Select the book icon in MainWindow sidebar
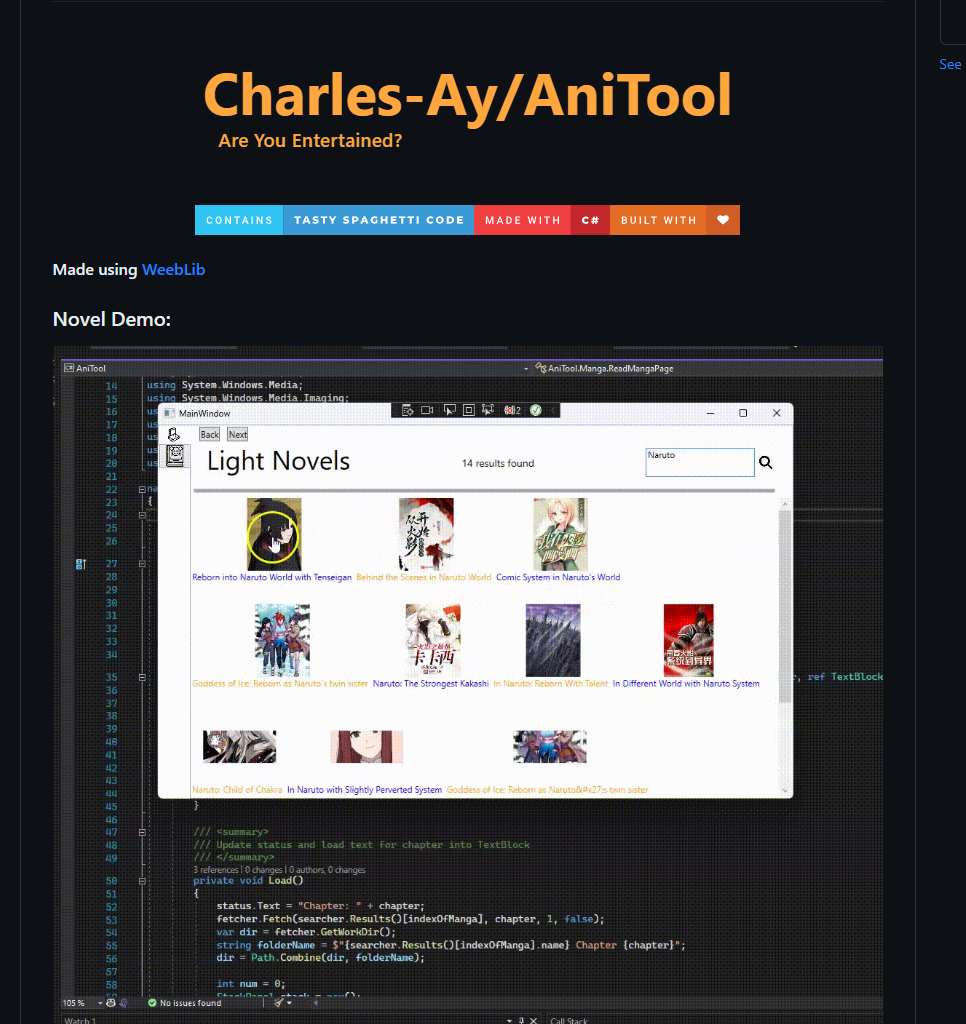Image resolution: width=966 pixels, height=1024 pixels. pos(176,455)
